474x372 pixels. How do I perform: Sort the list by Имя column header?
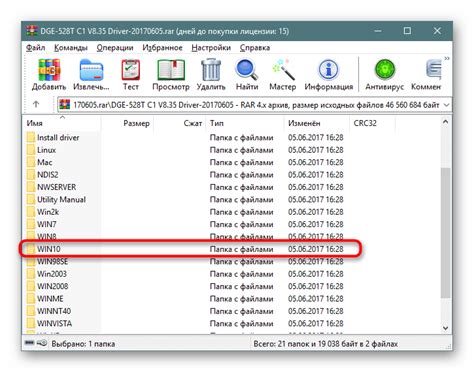tap(62, 123)
